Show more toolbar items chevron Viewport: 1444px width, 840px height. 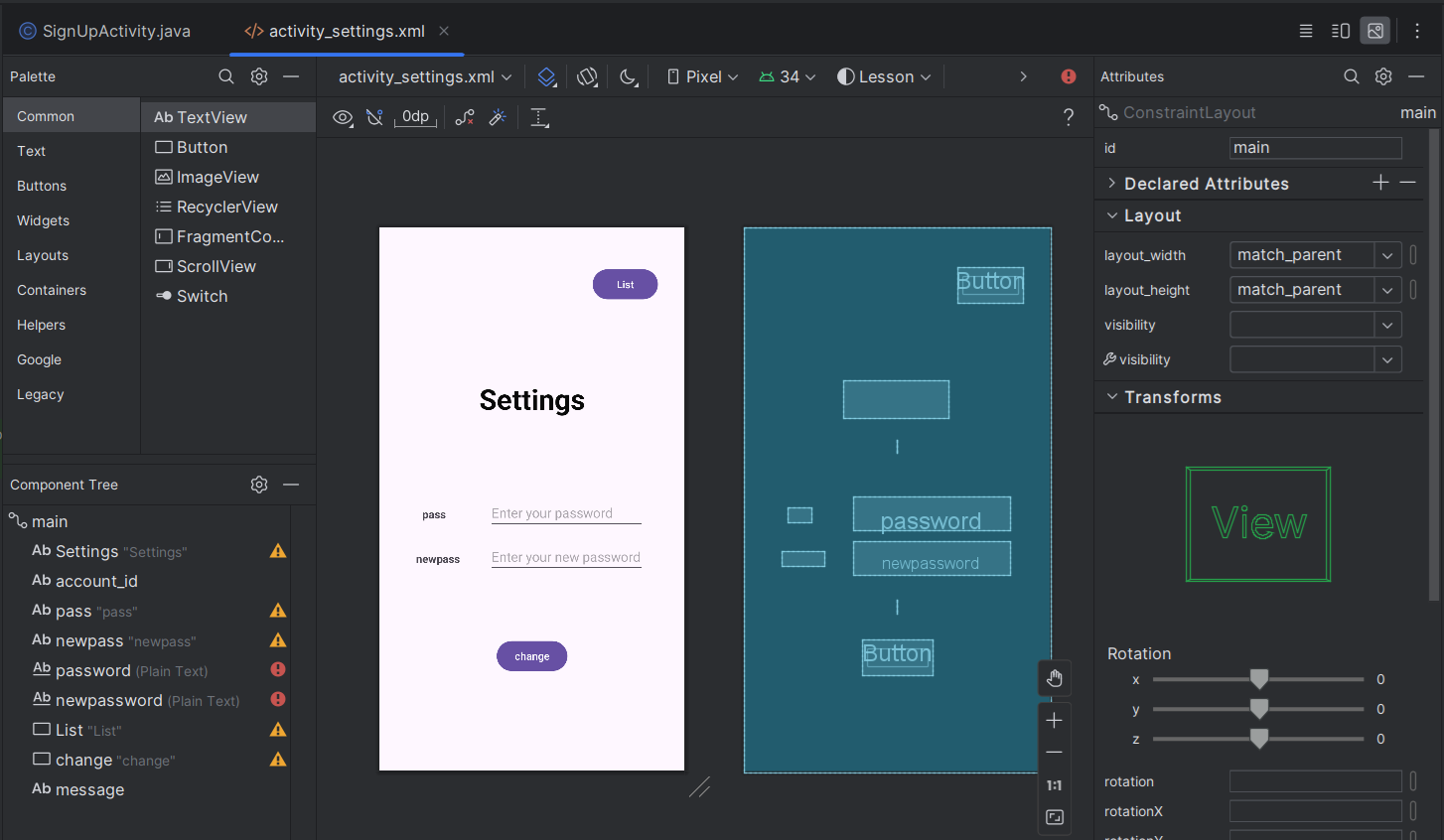[1023, 76]
